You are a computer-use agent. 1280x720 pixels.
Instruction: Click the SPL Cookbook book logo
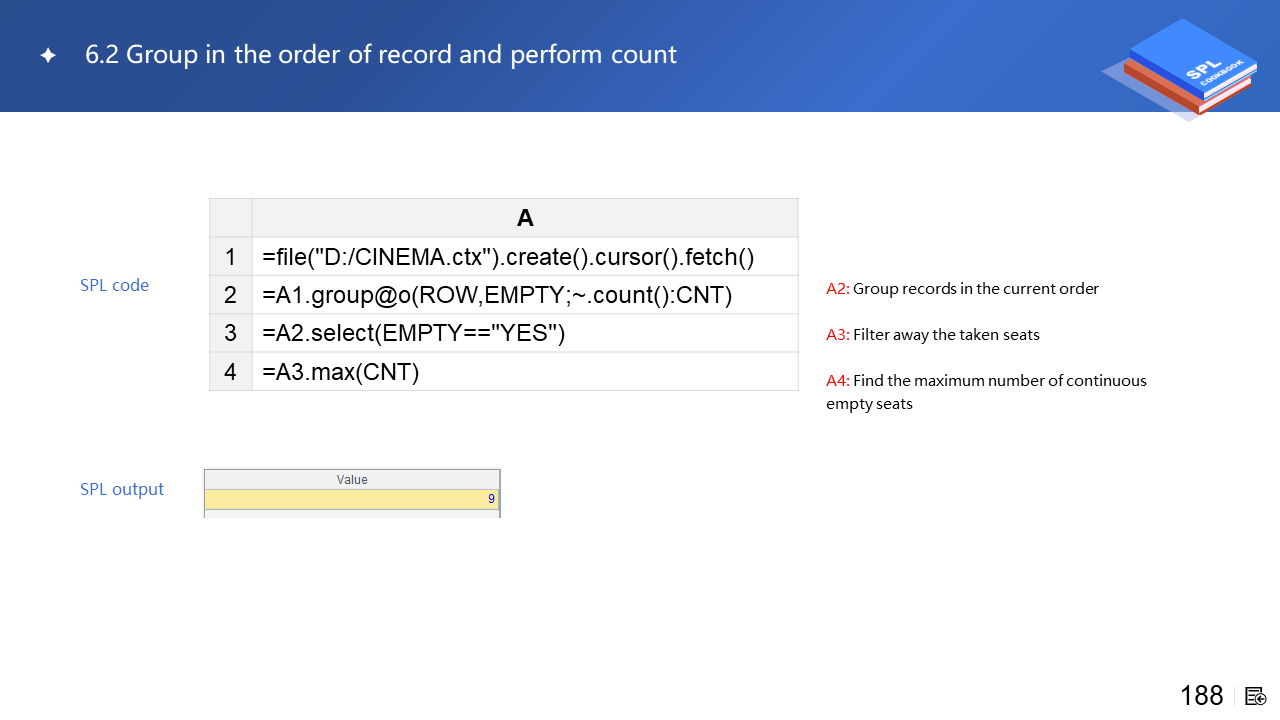pyautogui.click(x=1185, y=68)
